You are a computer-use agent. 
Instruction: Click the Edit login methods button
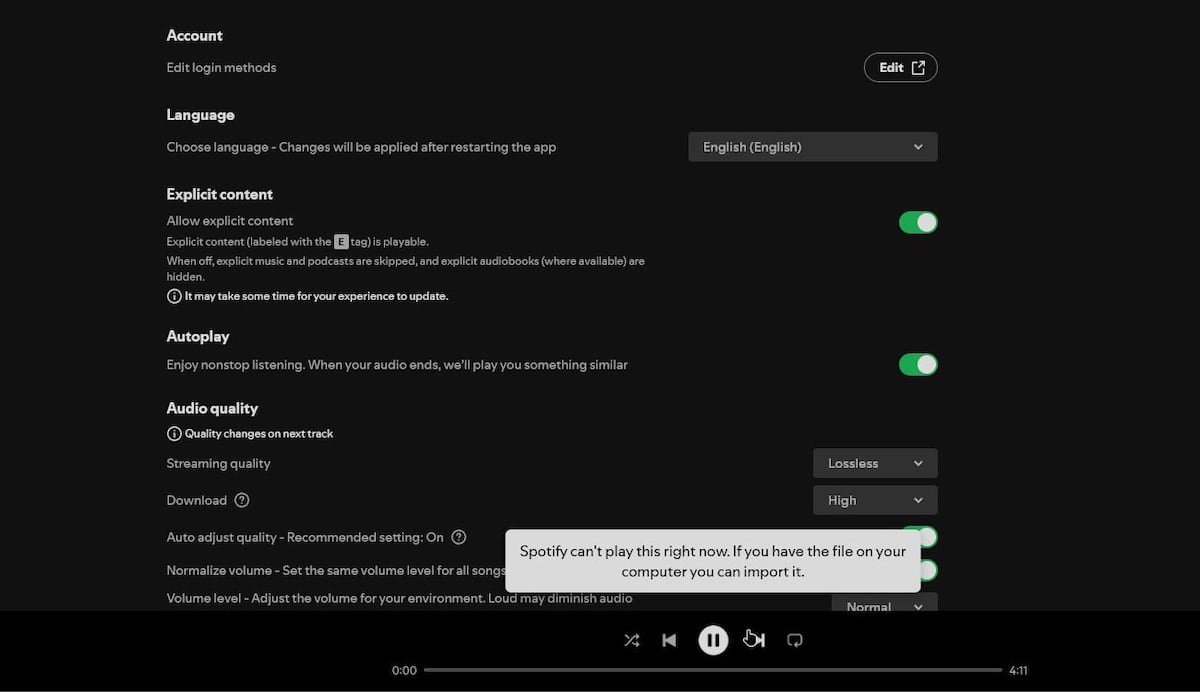click(899, 67)
